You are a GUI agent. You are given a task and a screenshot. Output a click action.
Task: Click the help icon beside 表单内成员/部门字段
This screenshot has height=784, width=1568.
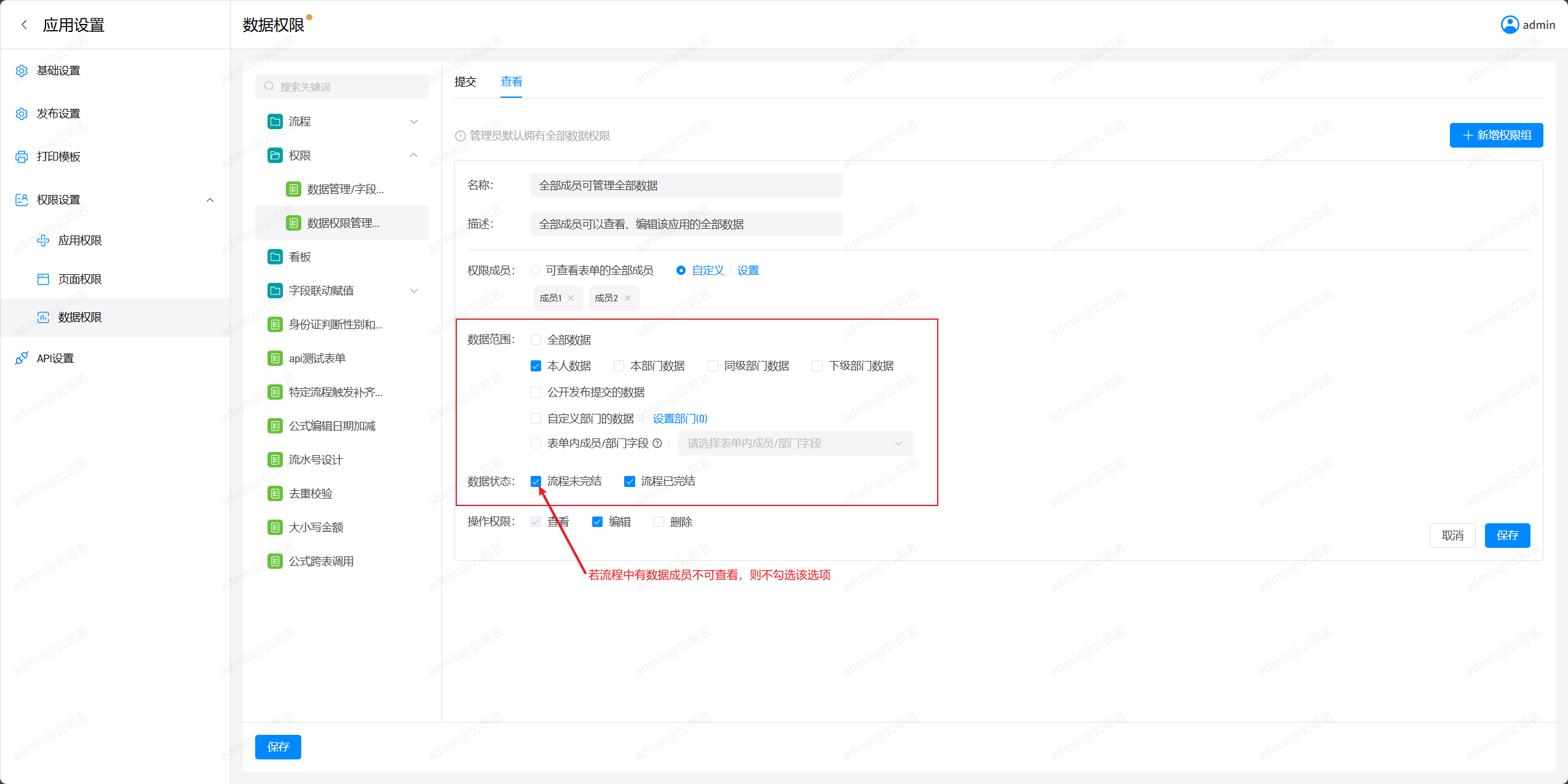point(657,443)
